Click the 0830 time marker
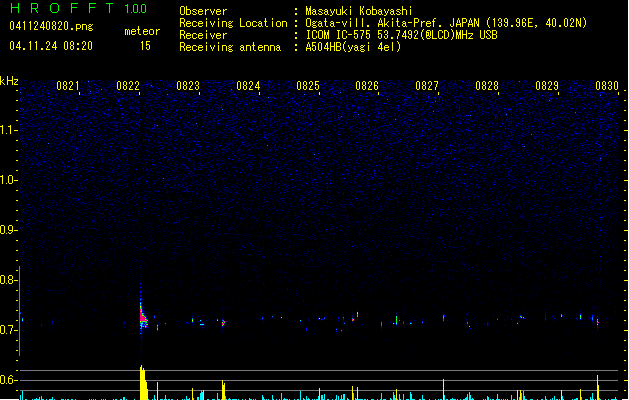Screen dimensions: 629x400 click(x=607, y=85)
